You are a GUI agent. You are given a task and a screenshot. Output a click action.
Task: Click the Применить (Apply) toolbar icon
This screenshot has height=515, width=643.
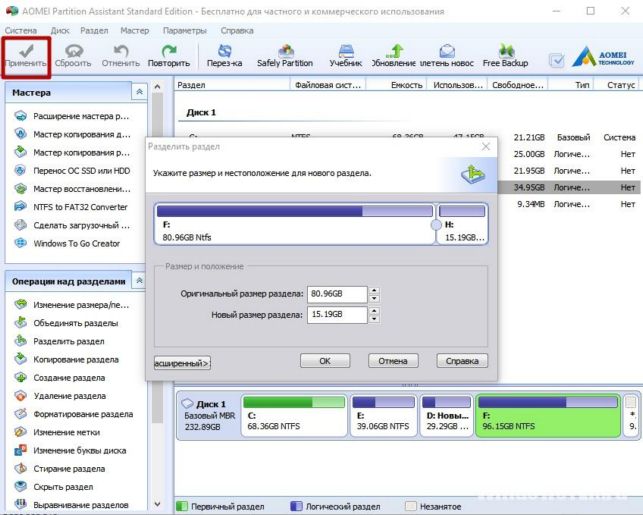point(26,57)
